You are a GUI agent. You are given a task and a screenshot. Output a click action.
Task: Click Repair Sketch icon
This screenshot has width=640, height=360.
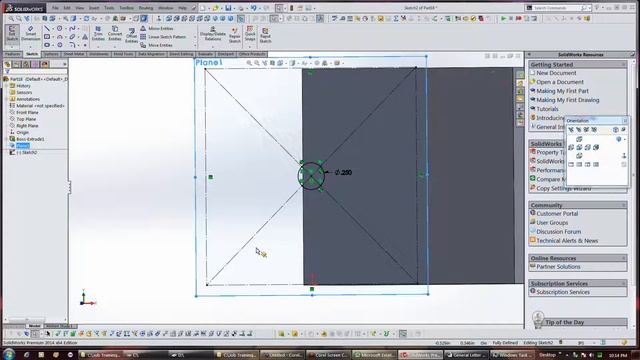click(235, 35)
